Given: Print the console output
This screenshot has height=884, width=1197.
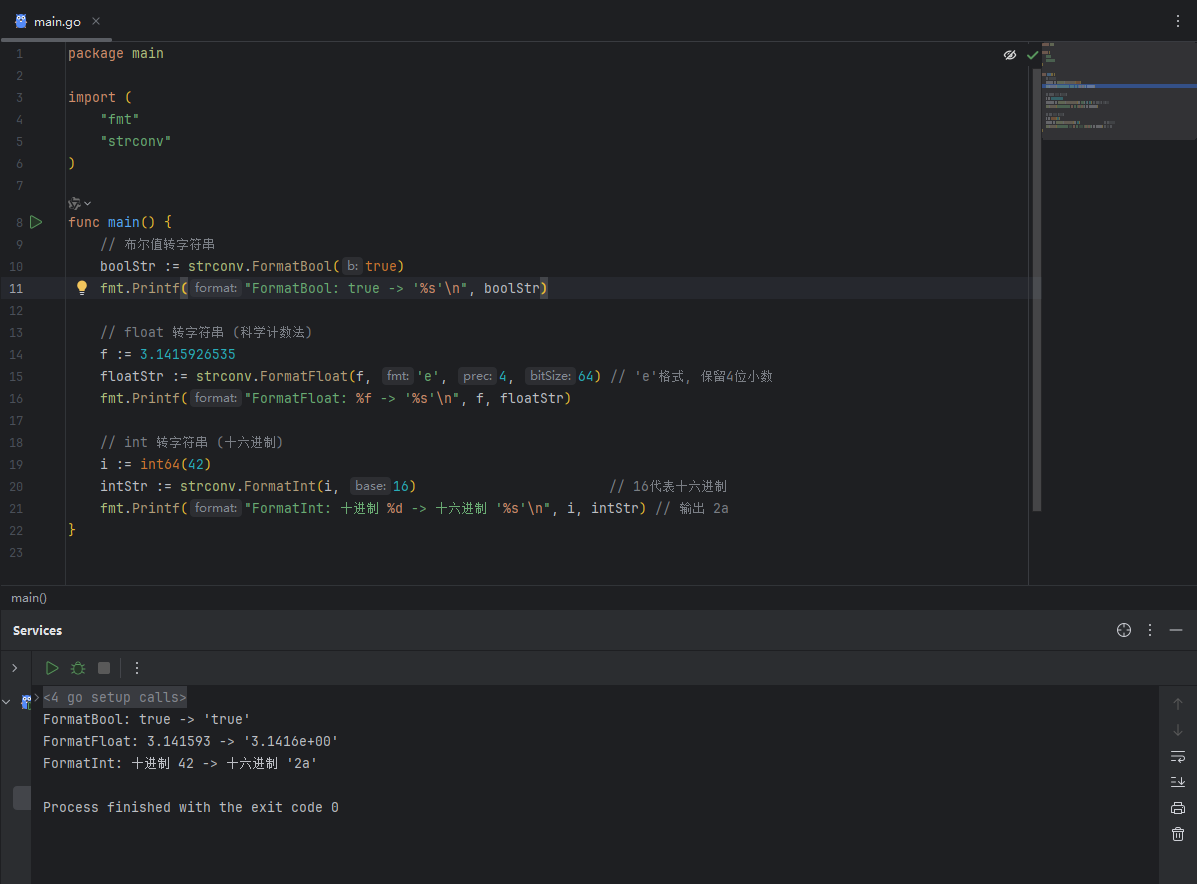Looking at the screenshot, I should pyautogui.click(x=1177, y=808).
